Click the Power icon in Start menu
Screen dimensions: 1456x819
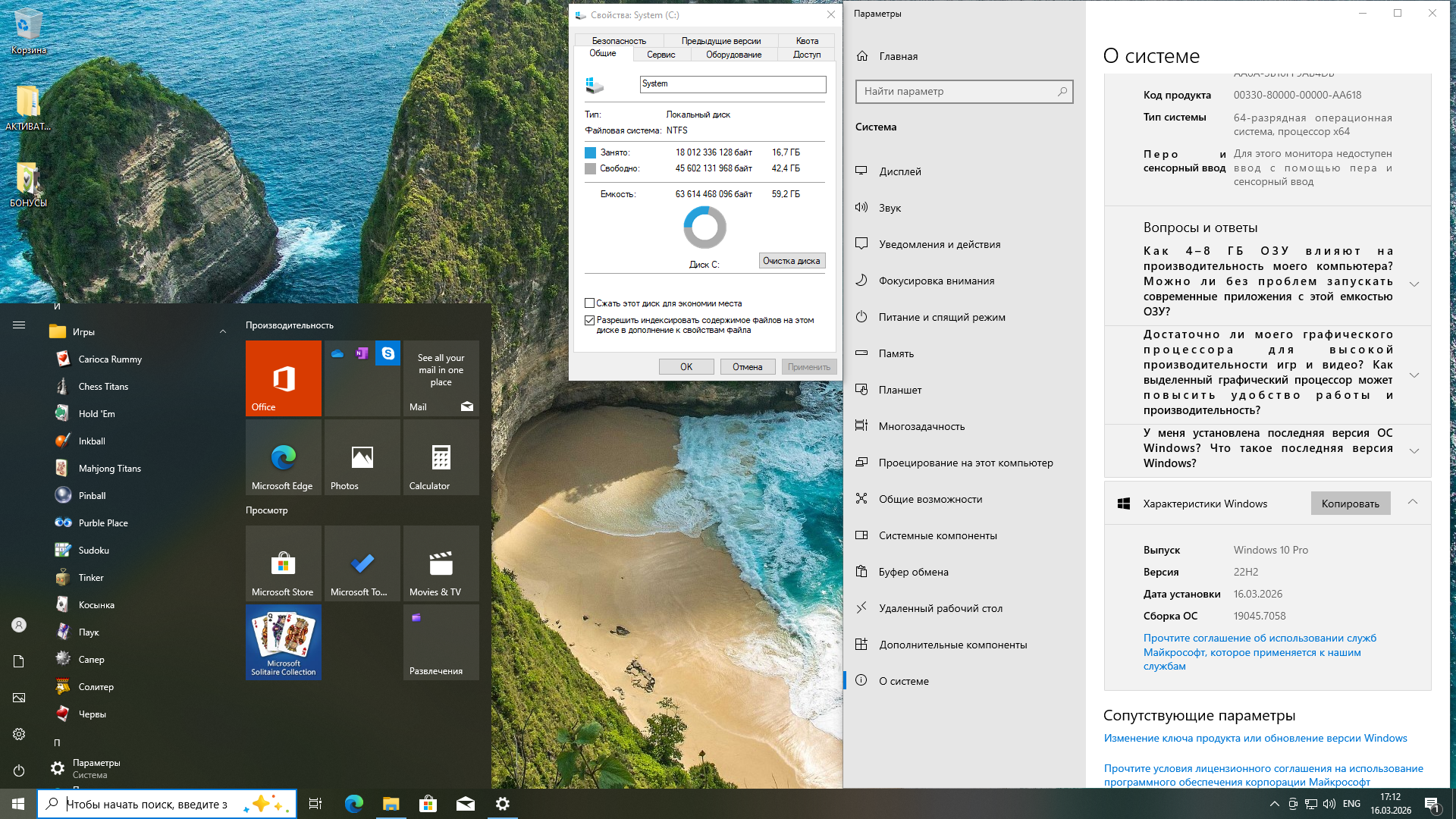(19, 770)
